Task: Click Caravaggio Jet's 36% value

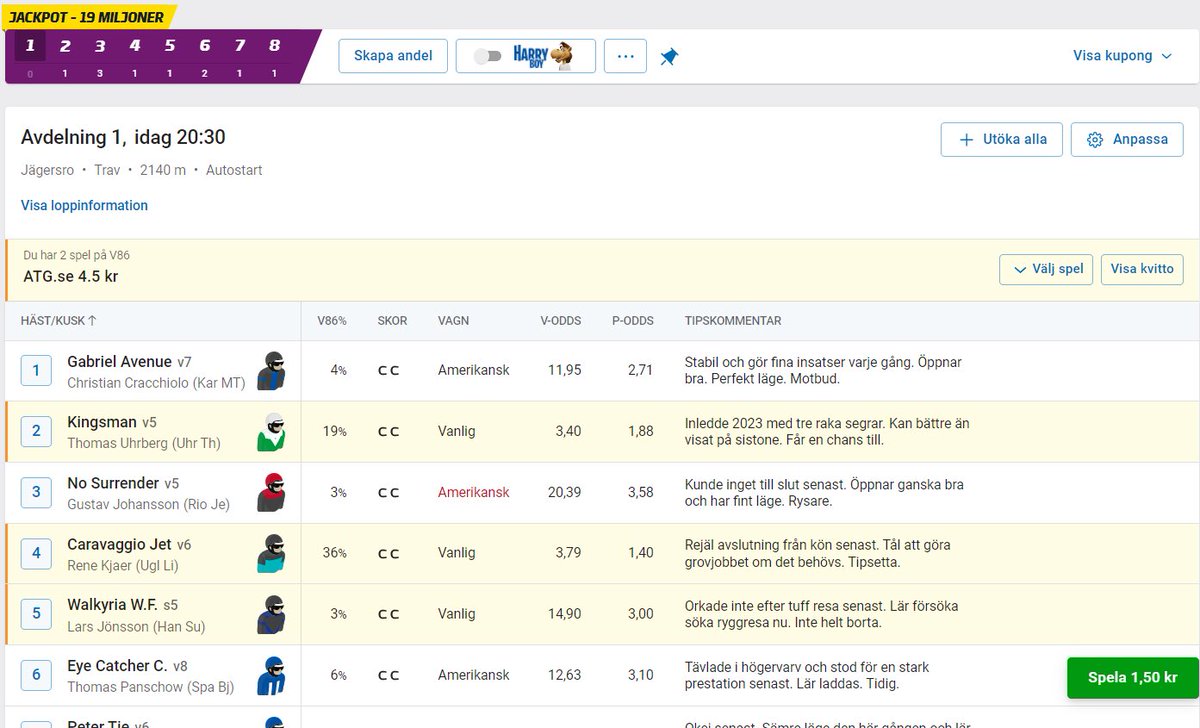Action: click(333, 553)
